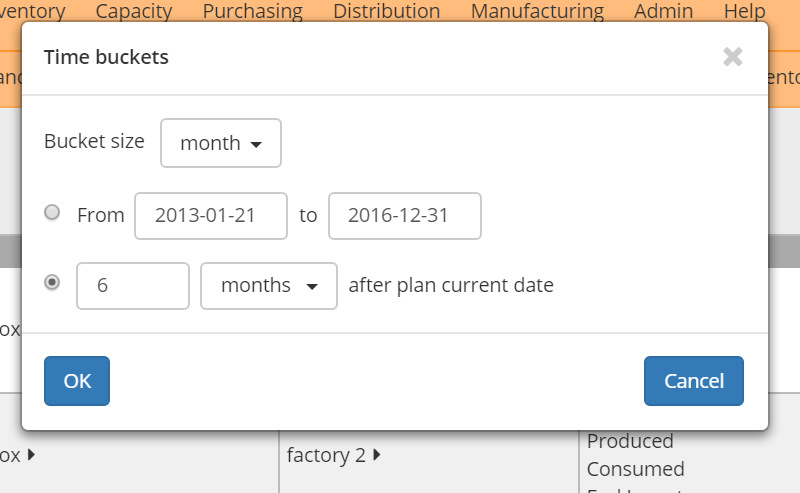Open the Bucket size month dropdown
The height and width of the screenshot is (493, 800).
221,143
